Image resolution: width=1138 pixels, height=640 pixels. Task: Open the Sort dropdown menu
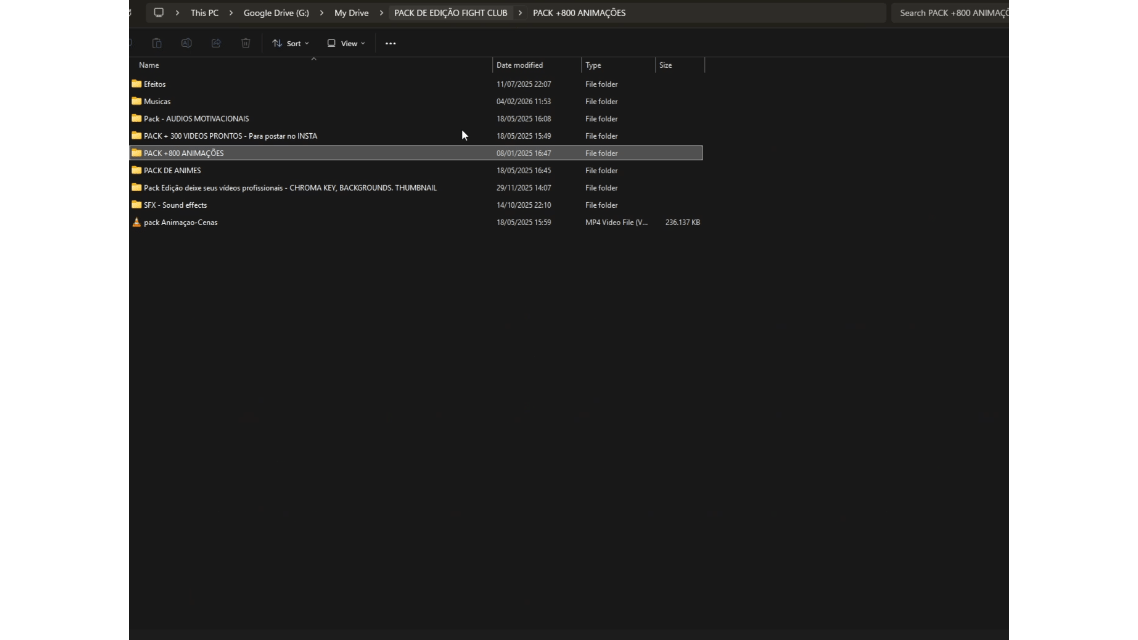coord(291,43)
